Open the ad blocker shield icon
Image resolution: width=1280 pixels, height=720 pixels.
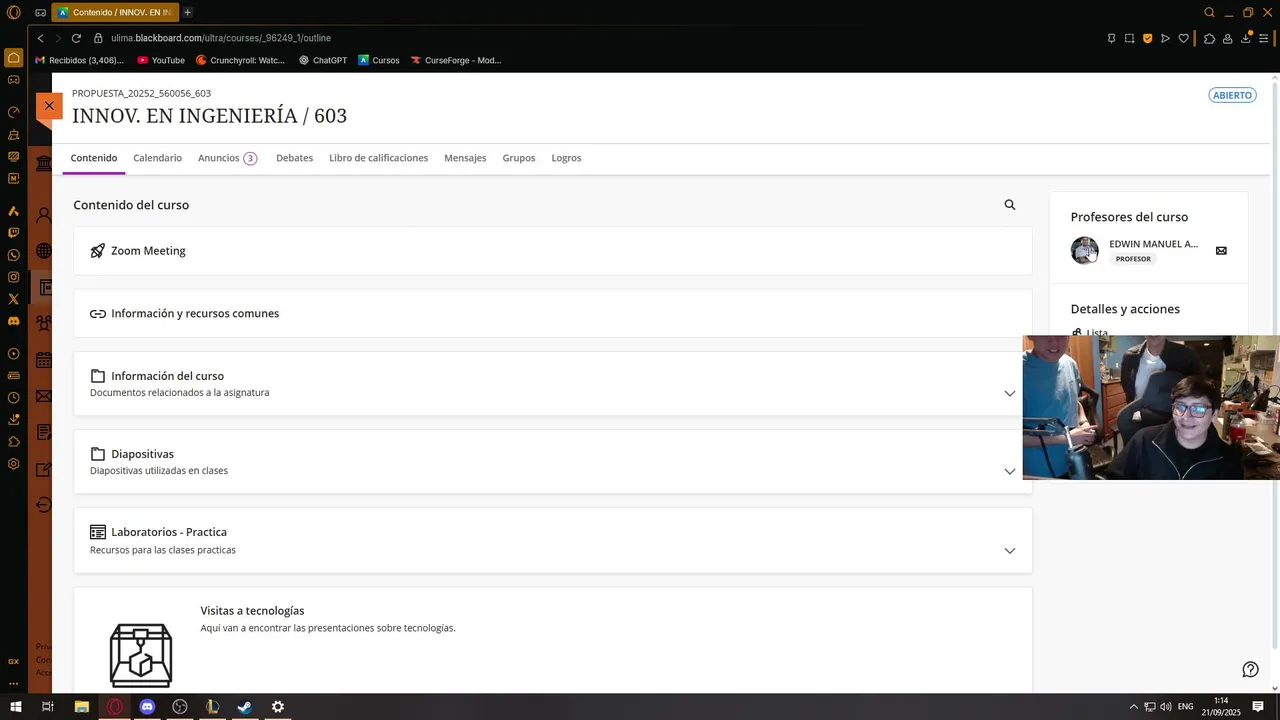1147,38
